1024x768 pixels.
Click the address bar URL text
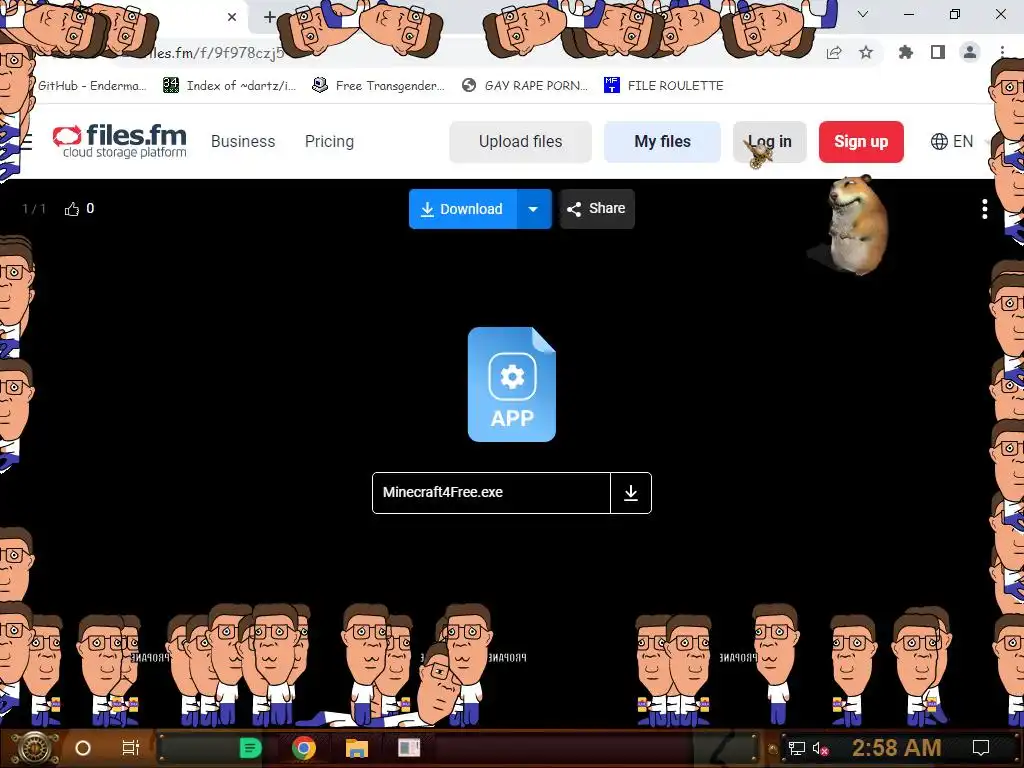[216, 53]
